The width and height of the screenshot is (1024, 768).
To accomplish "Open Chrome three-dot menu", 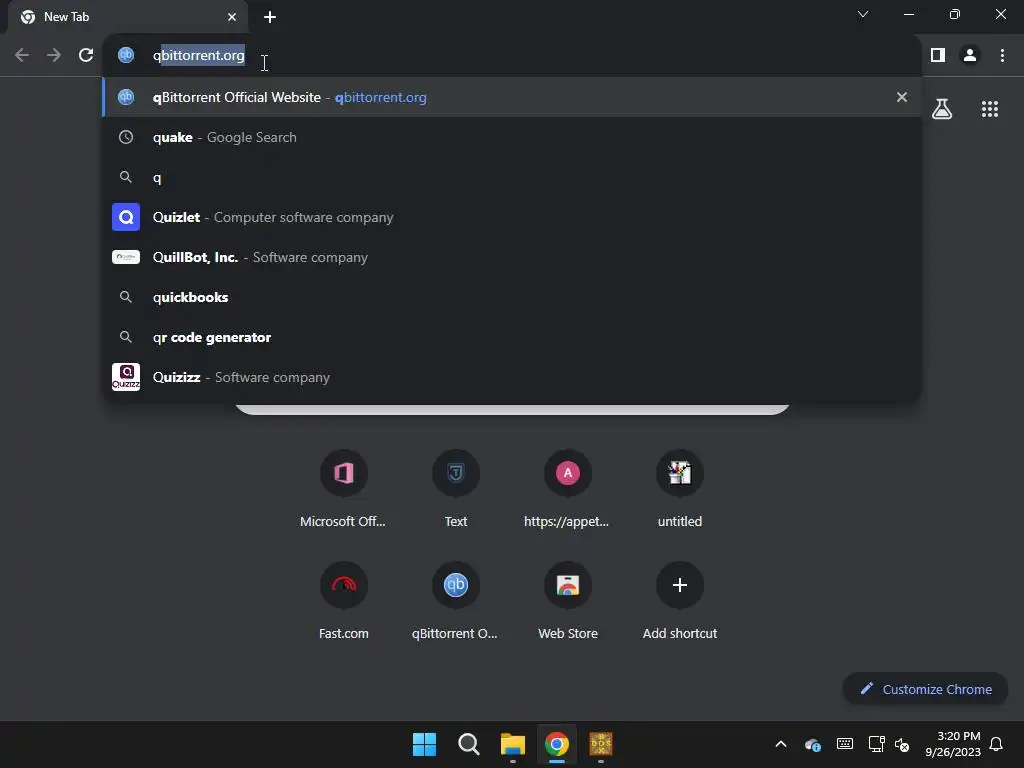I will (1002, 56).
